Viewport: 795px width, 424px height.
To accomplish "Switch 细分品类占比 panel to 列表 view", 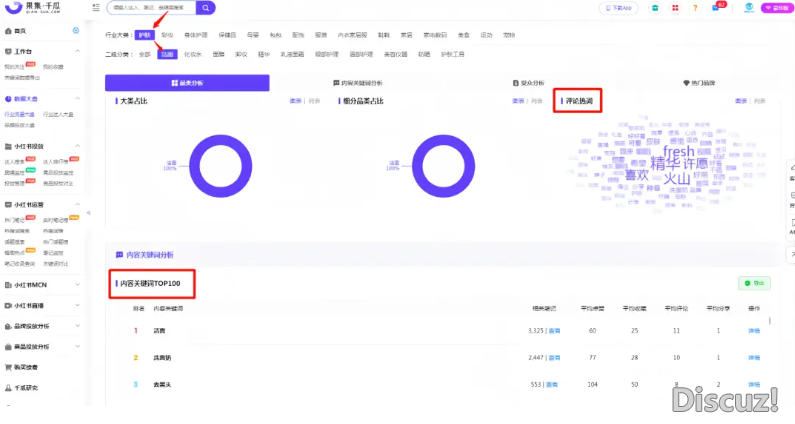I will pos(537,101).
